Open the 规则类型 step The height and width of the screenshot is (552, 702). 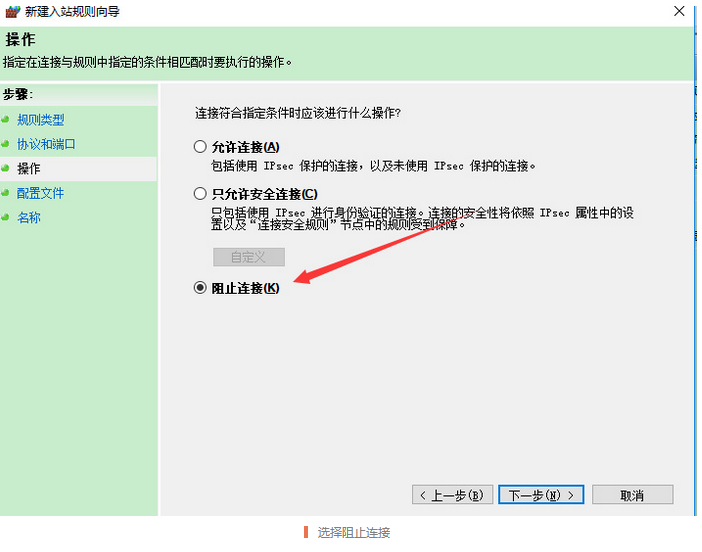point(41,120)
